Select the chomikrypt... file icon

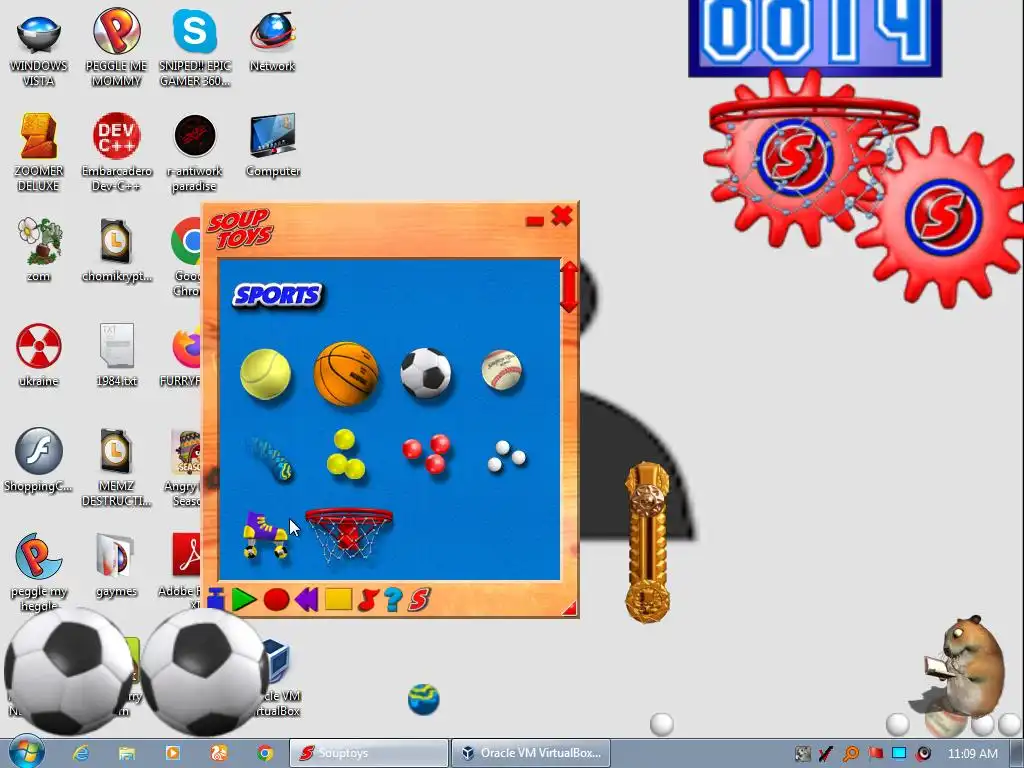[116, 250]
